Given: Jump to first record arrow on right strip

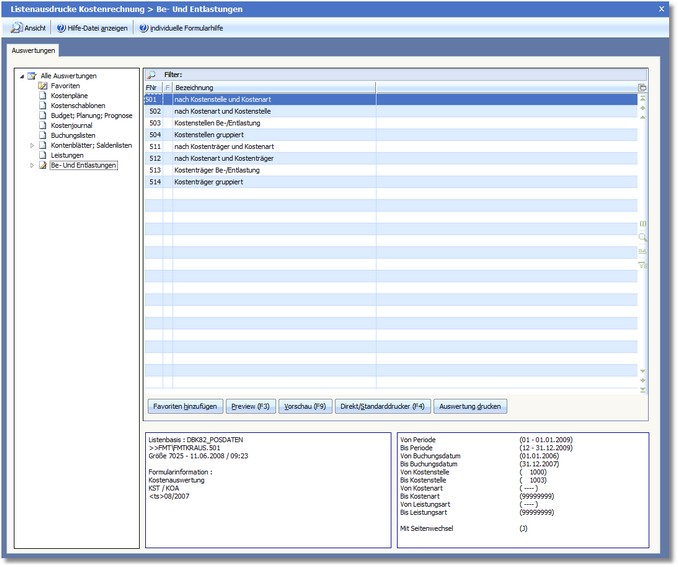Looking at the screenshot, I should (x=642, y=100).
